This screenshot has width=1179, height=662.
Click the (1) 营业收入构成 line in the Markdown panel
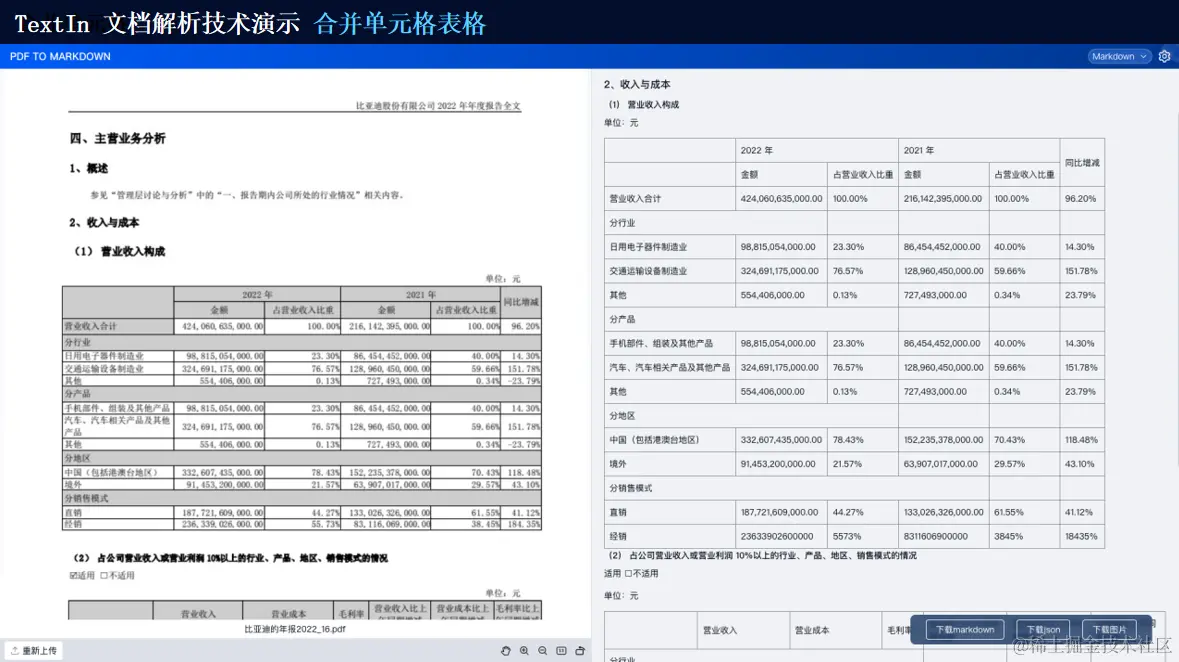(644, 105)
